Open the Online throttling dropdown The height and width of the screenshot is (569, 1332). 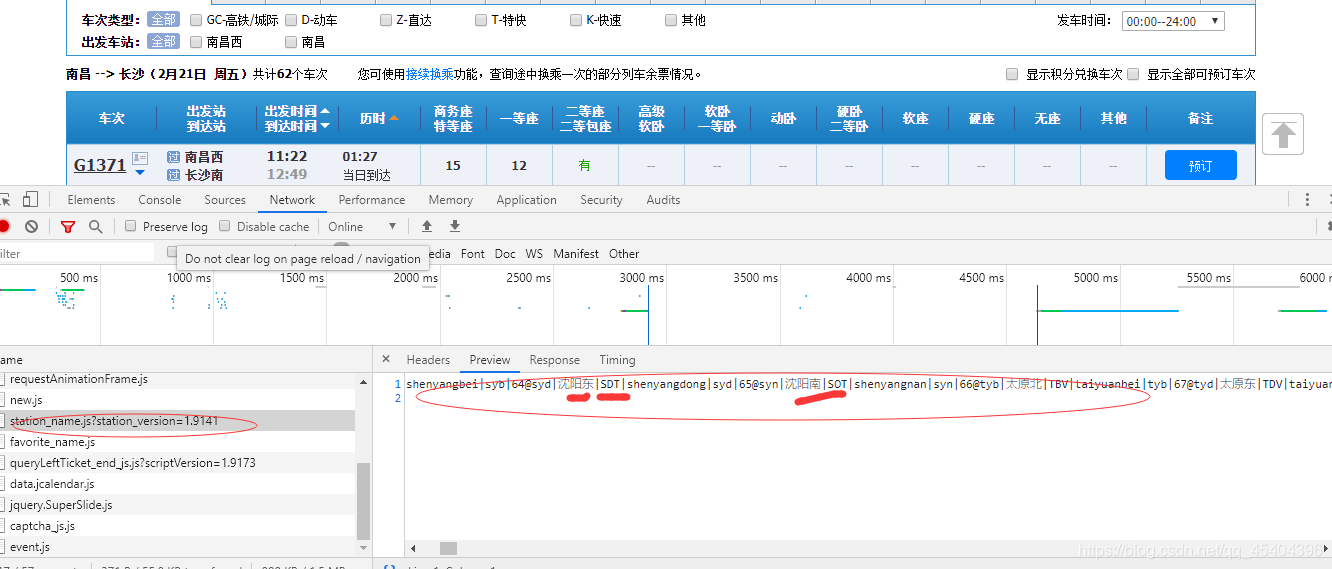pos(362,227)
